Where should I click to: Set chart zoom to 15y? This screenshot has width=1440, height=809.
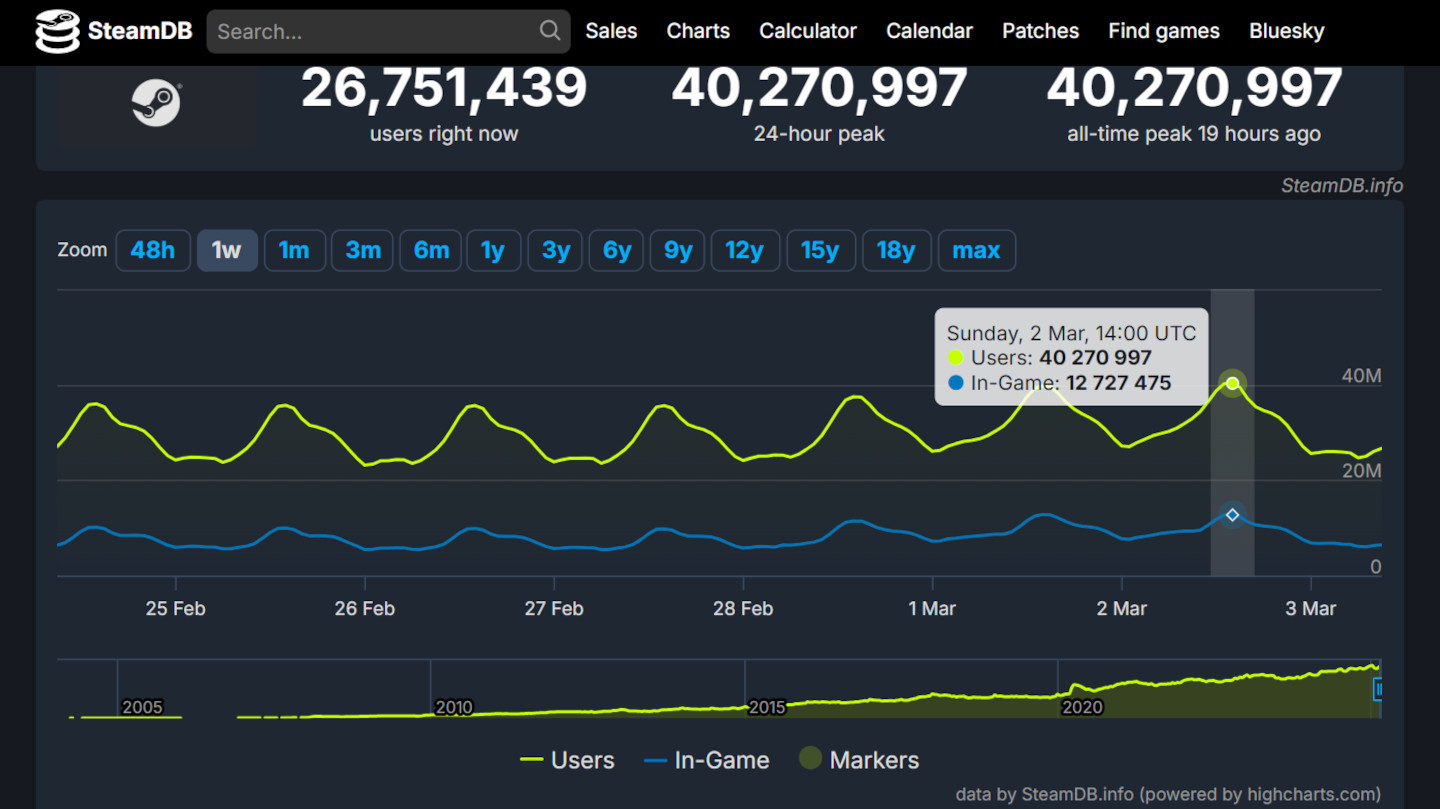coord(821,250)
